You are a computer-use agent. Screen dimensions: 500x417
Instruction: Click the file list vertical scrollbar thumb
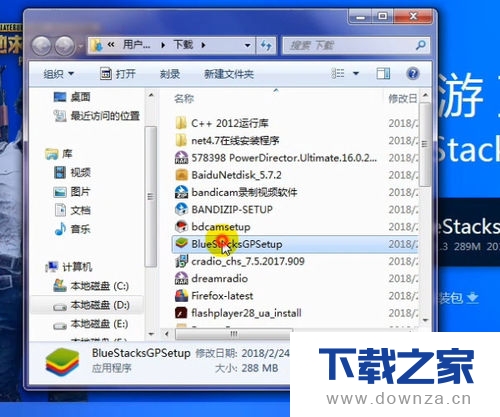point(425,144)
